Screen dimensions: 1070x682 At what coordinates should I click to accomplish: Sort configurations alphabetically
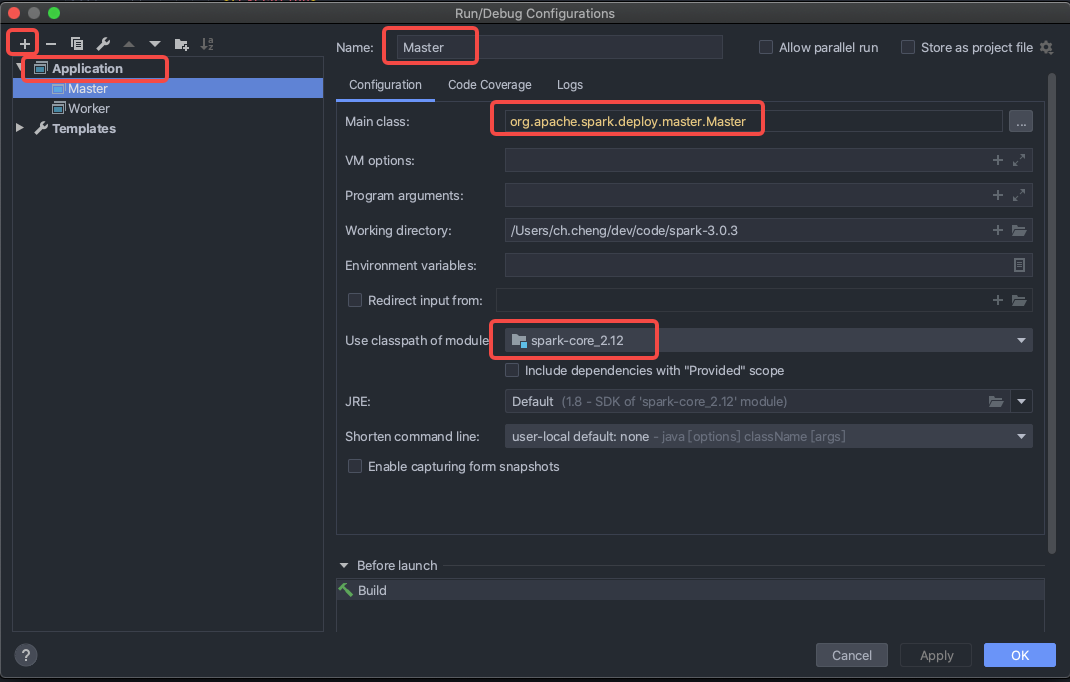[x=207, y=43]
